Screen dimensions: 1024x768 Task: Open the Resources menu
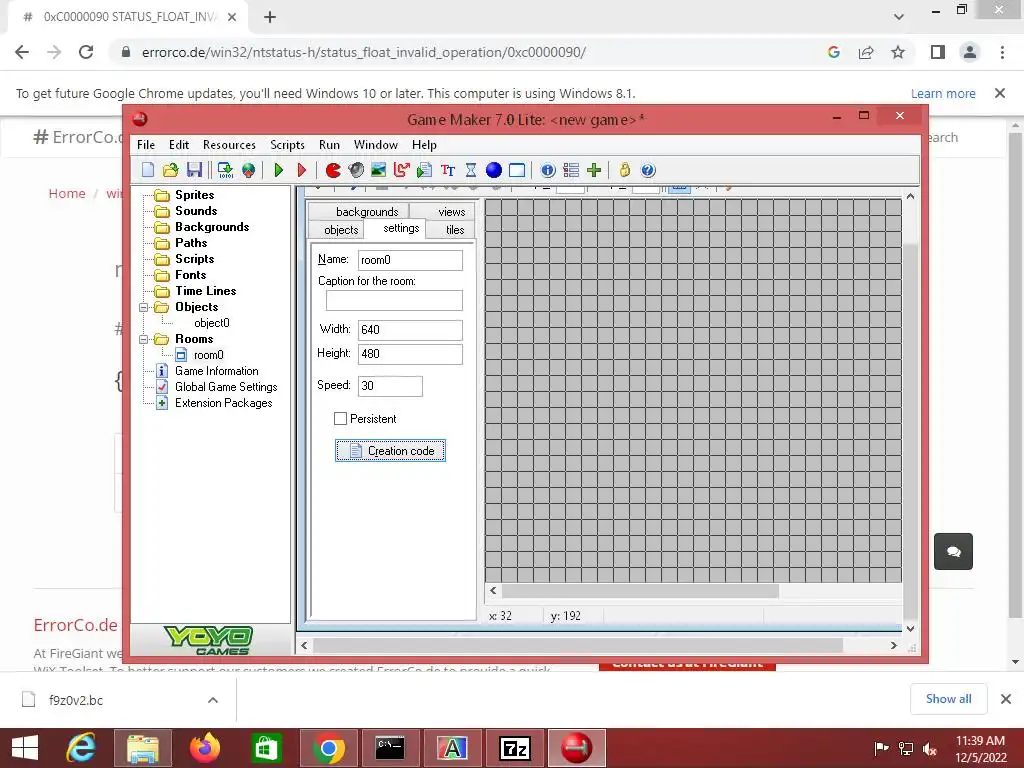coord(229,145)
